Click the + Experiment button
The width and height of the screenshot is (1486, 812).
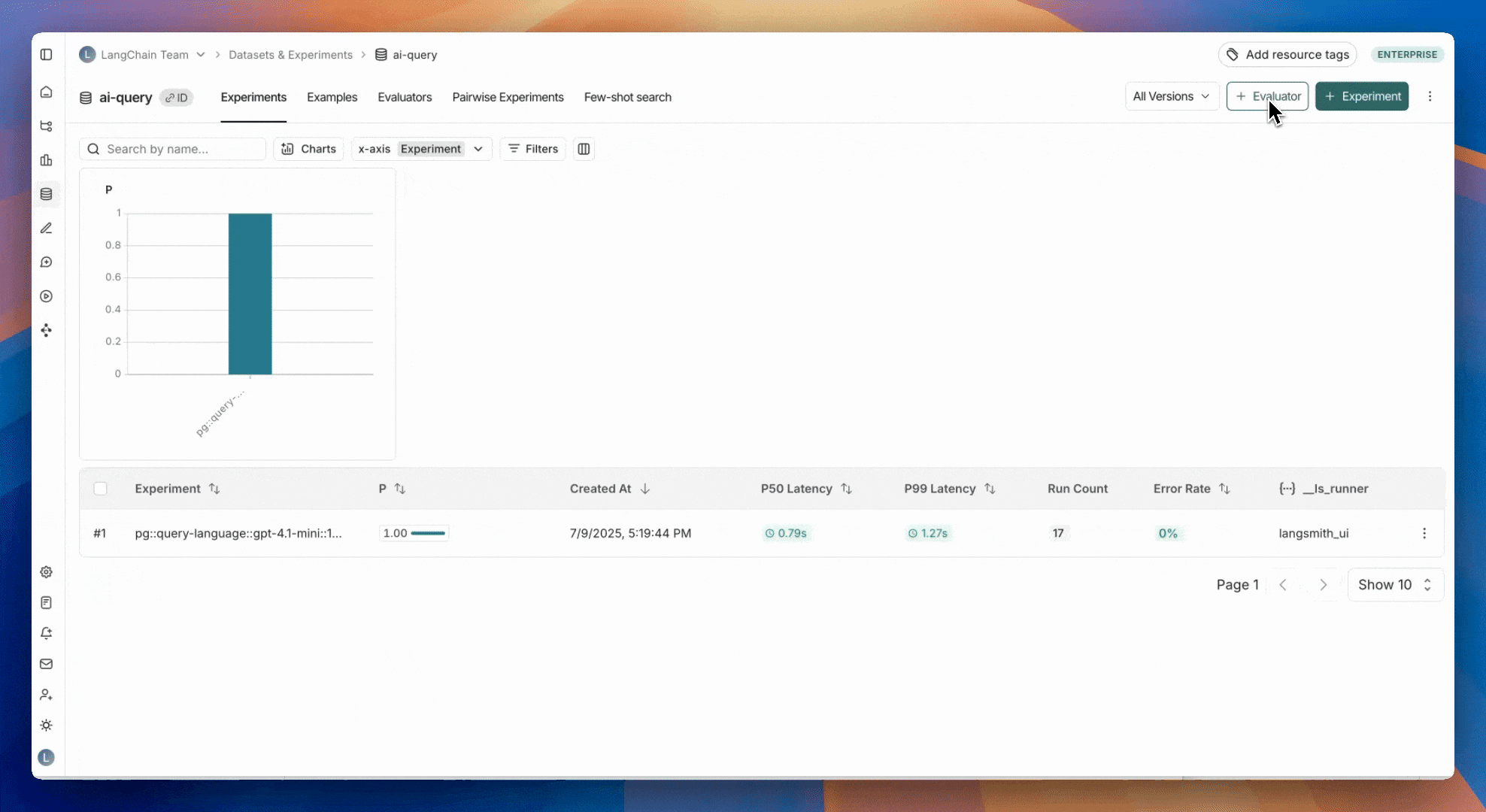1362,96
